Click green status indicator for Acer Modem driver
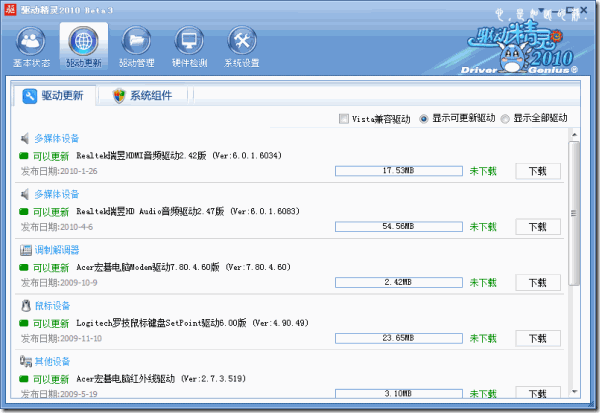This screenshot has height=413, width=600. click(24, 267)
